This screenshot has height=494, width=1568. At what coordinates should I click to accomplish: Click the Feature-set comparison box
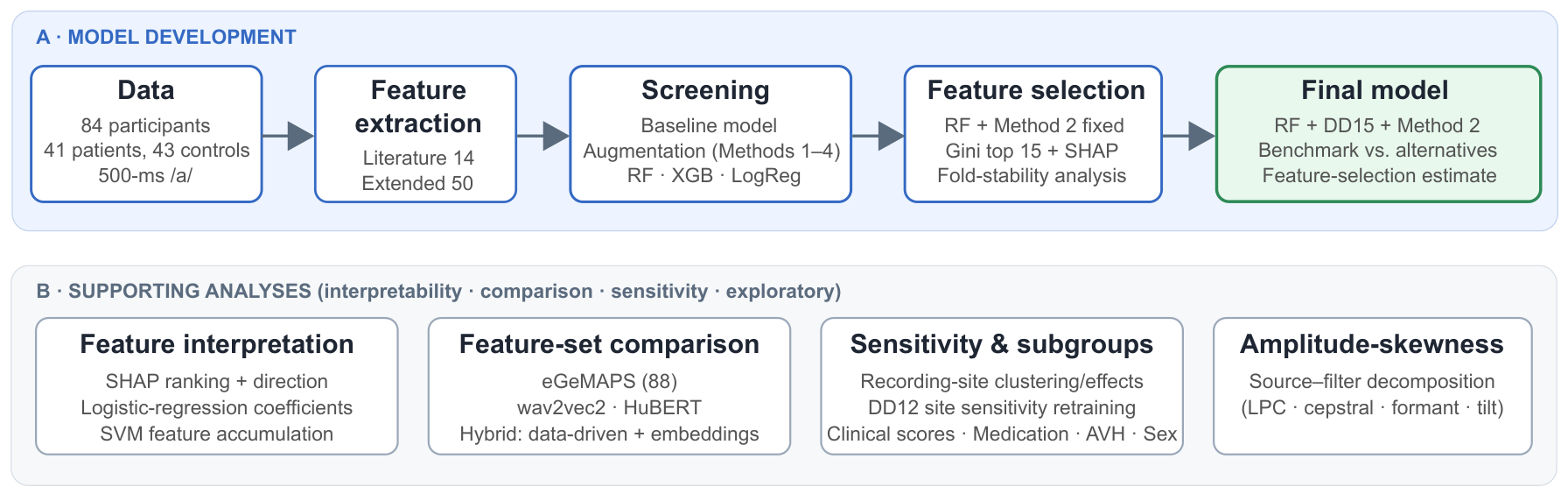(609, 386)
